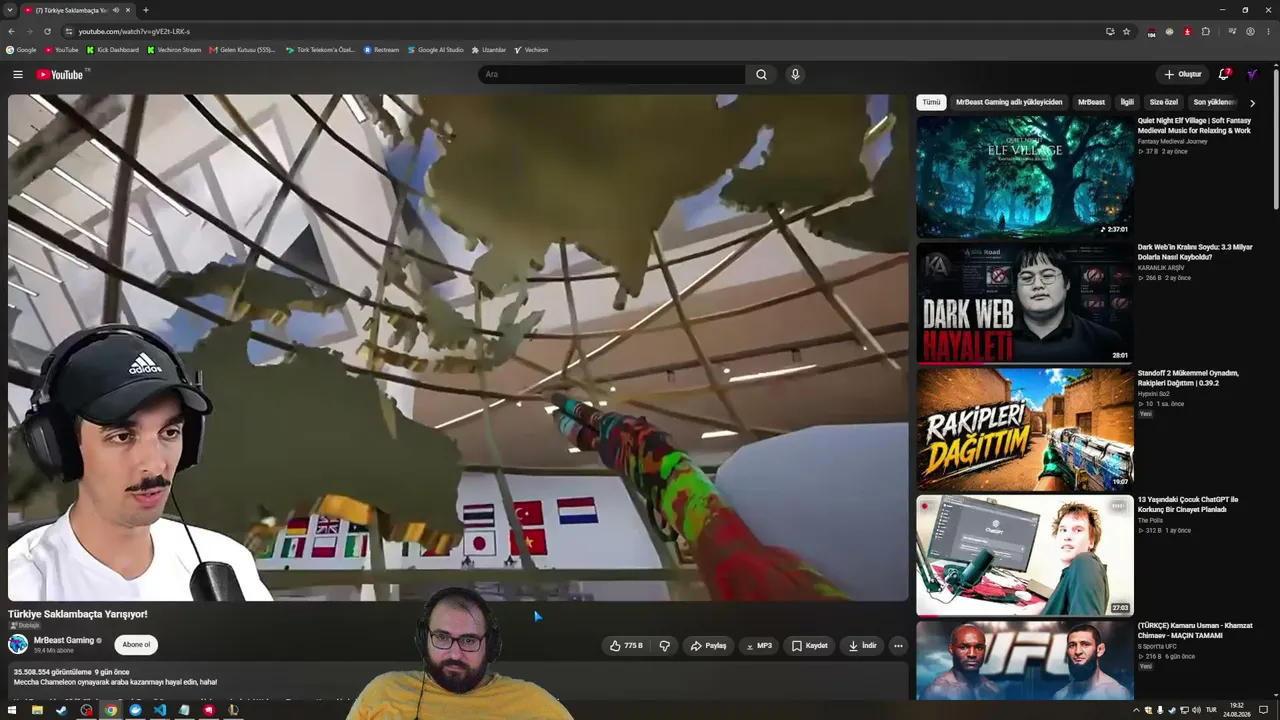Viewport: 1280px width, 720px height.
Task: Go back in browser history
Action: tap(11, 31)
